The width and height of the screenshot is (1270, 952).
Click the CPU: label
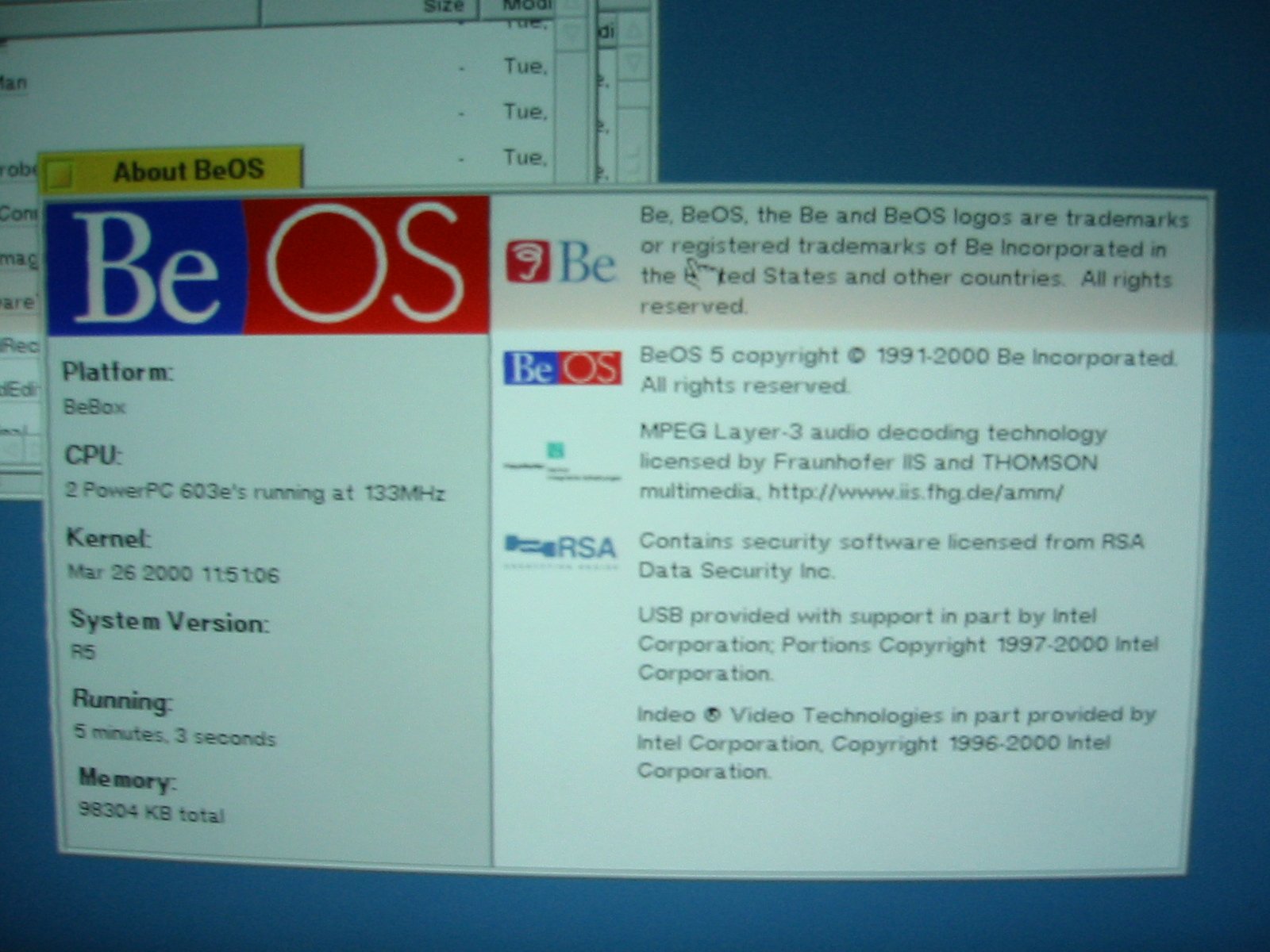coord(94,455)
